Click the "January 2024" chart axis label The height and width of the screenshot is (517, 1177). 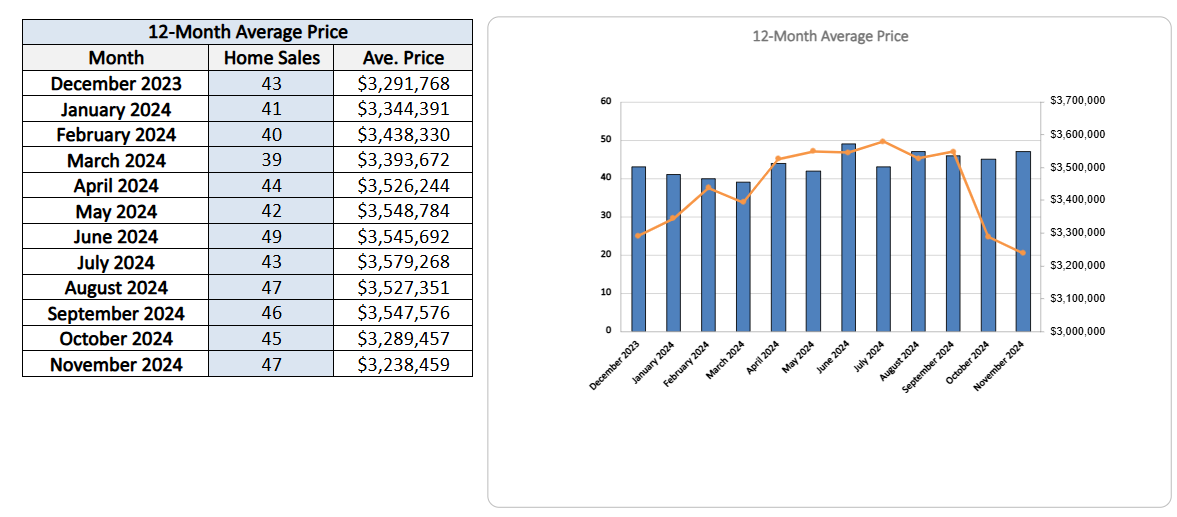(x=655, y=360)
